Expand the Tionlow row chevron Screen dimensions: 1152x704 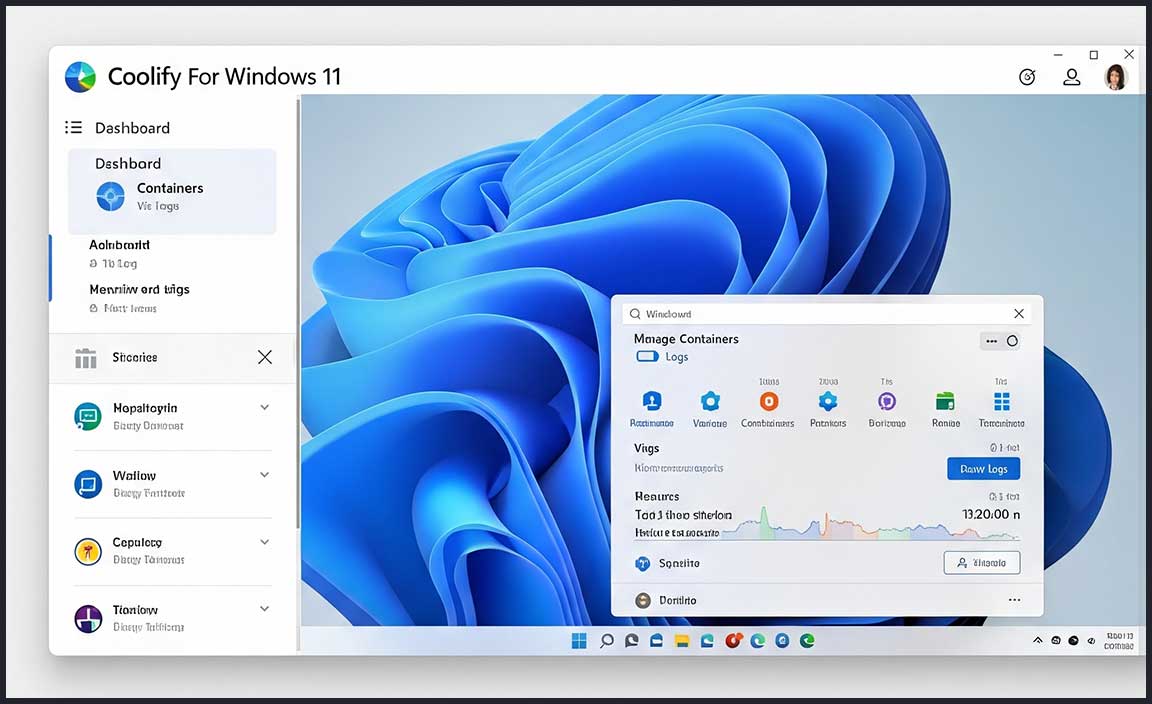click(264, 608)
